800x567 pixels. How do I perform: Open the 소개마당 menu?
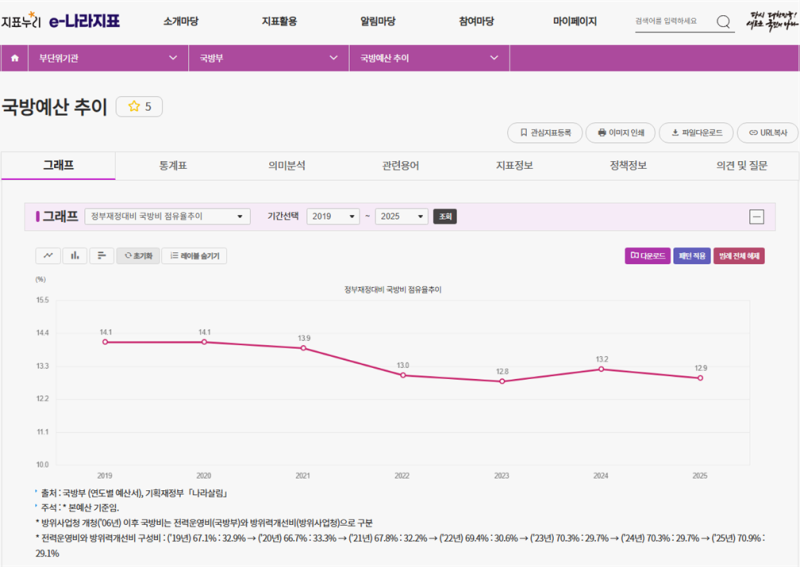(181, 21)
